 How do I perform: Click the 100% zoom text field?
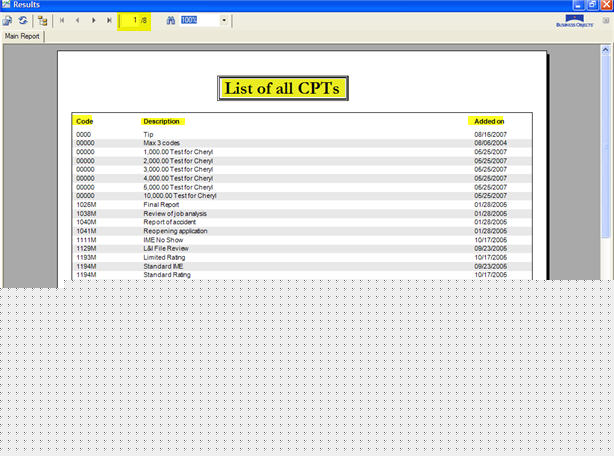click(x=200, y=20)
